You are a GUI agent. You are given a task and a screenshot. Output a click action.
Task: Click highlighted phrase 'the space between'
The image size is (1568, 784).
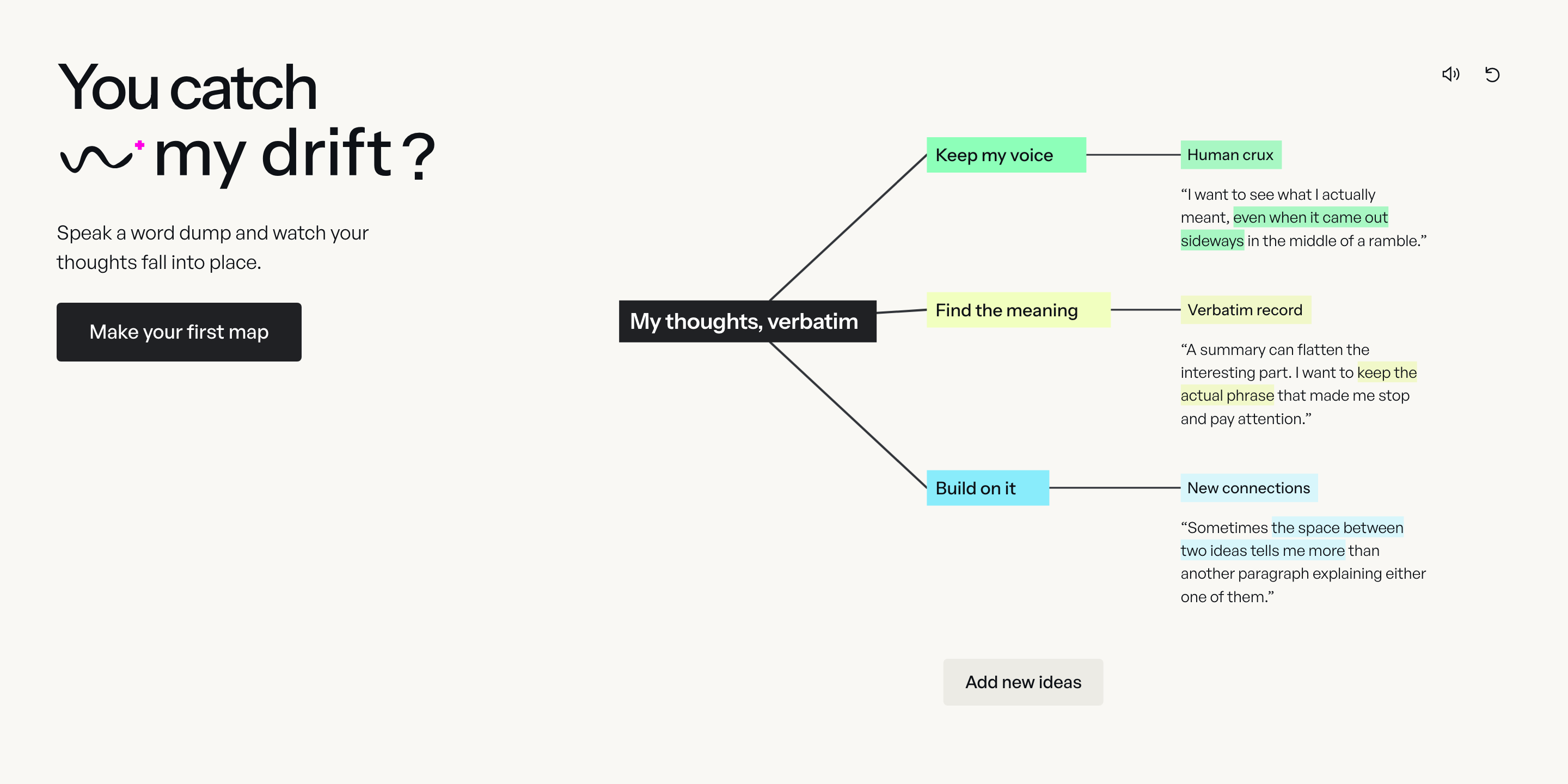tap(1337, 527)
